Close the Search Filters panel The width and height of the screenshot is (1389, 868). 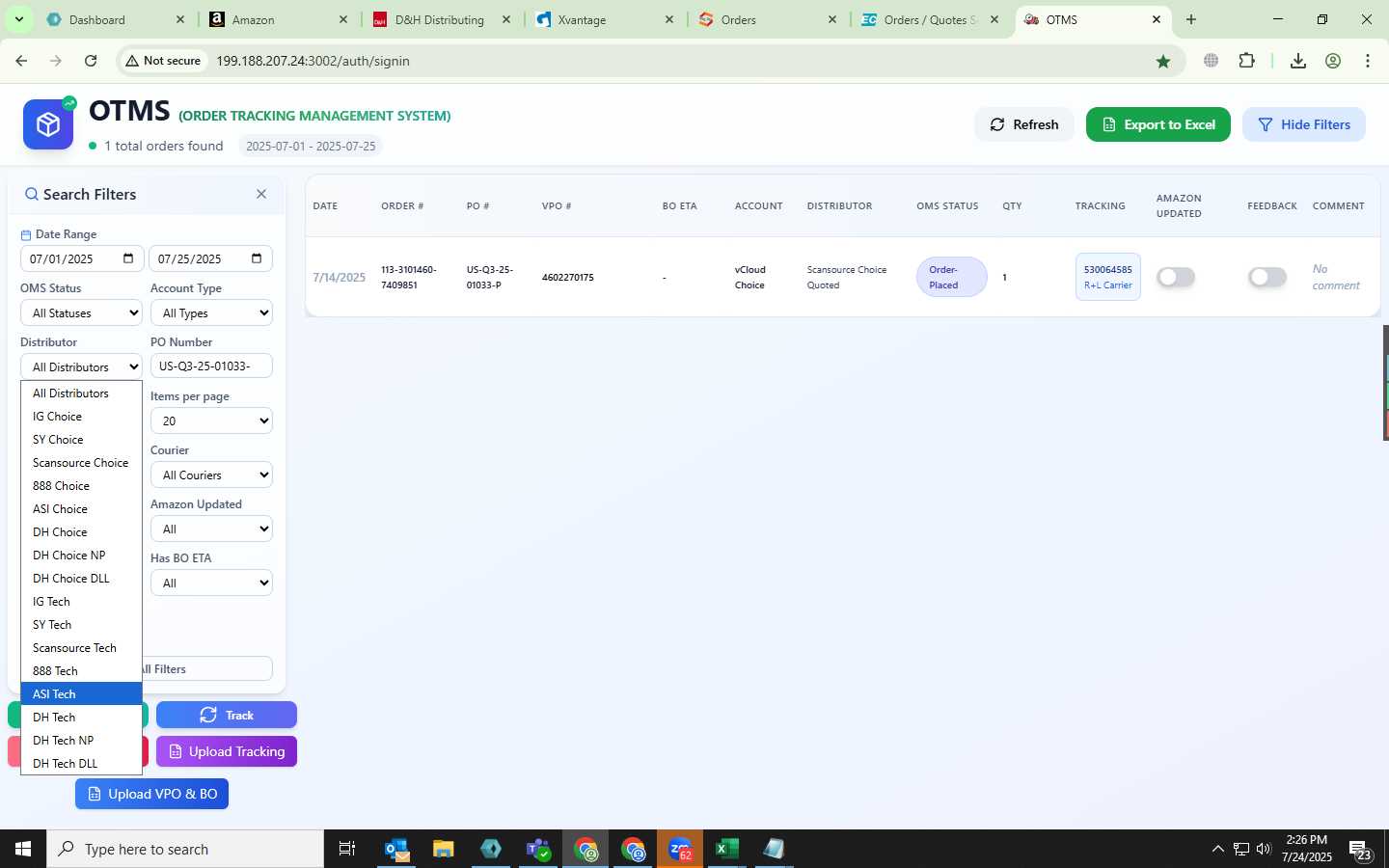261,194
